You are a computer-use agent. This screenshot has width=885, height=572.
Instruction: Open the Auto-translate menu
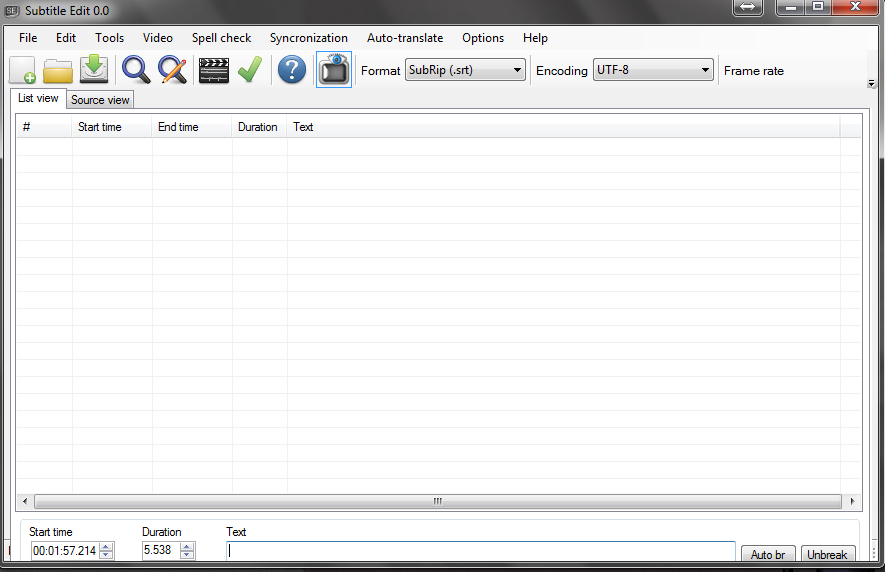405,38
